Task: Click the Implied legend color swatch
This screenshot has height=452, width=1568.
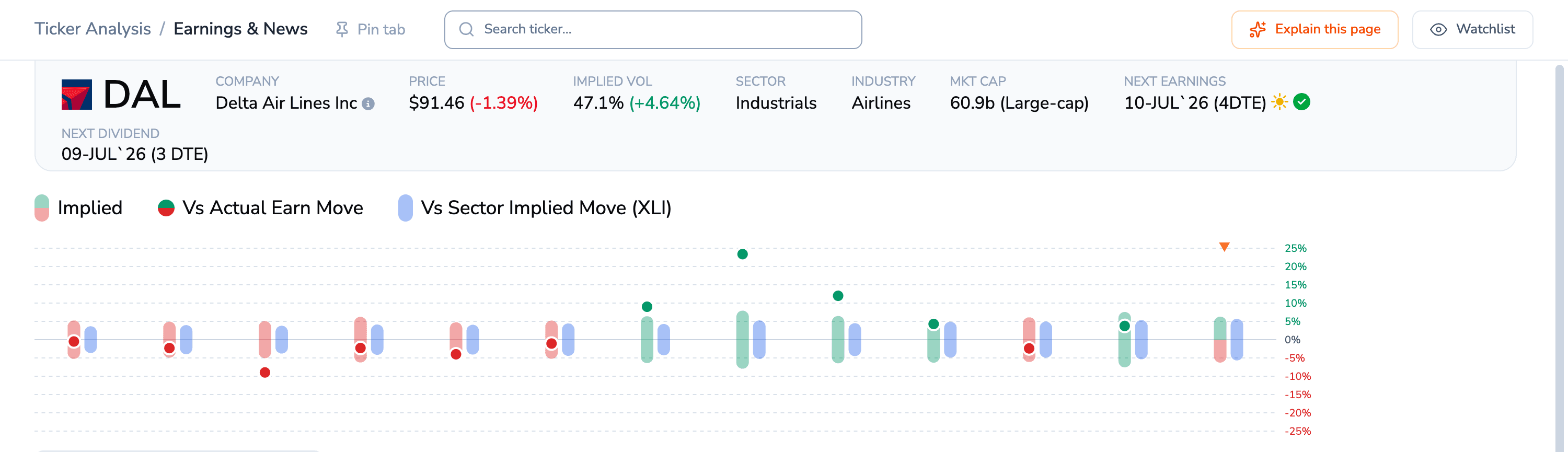Action: tap(42, 208)
